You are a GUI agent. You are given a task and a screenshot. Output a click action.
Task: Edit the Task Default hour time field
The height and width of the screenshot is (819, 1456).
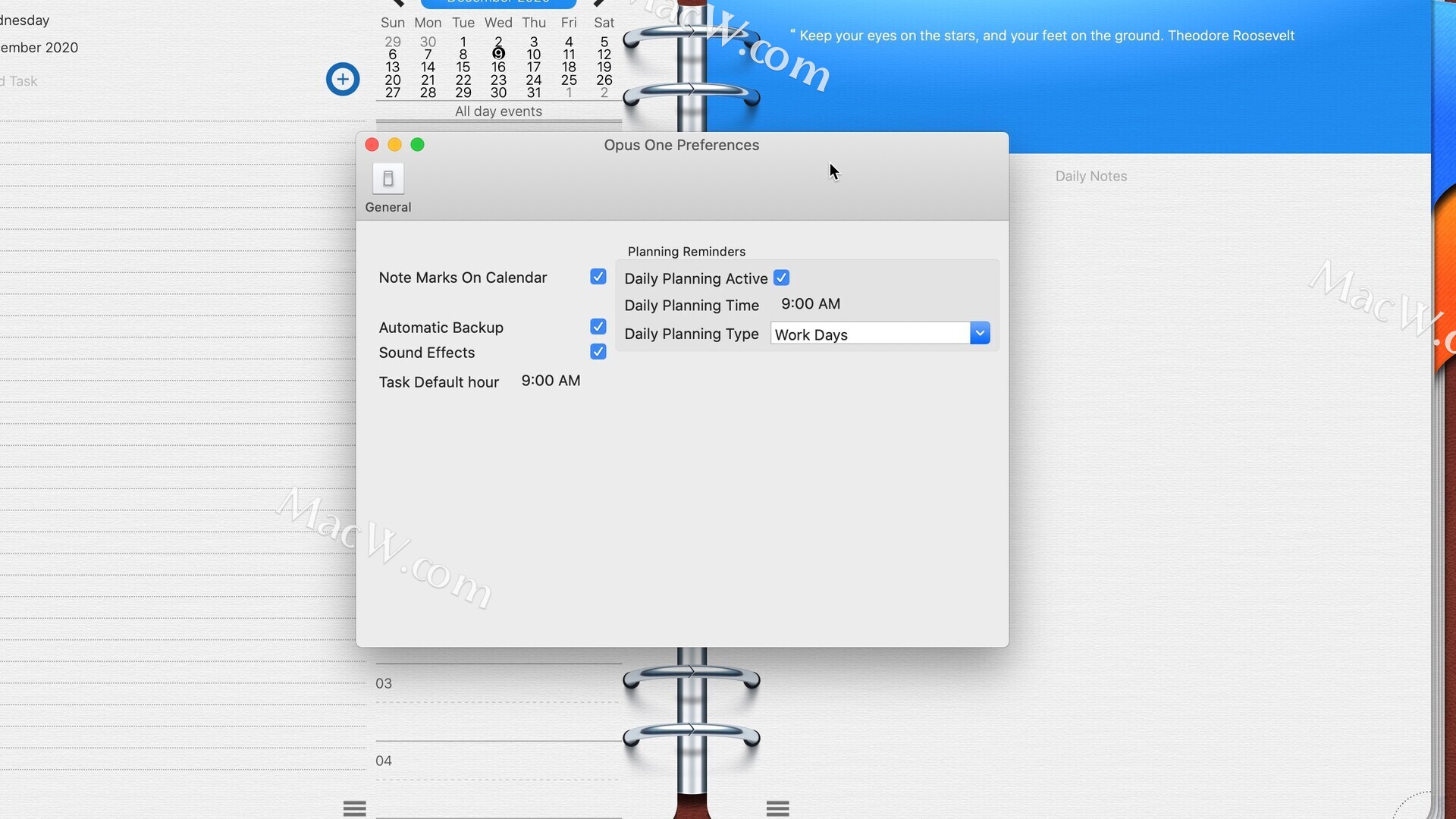click(x=551, y=381)
